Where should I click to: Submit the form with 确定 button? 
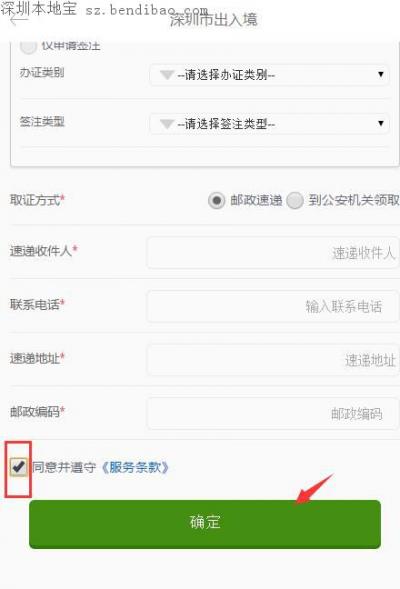pos(205,524)
